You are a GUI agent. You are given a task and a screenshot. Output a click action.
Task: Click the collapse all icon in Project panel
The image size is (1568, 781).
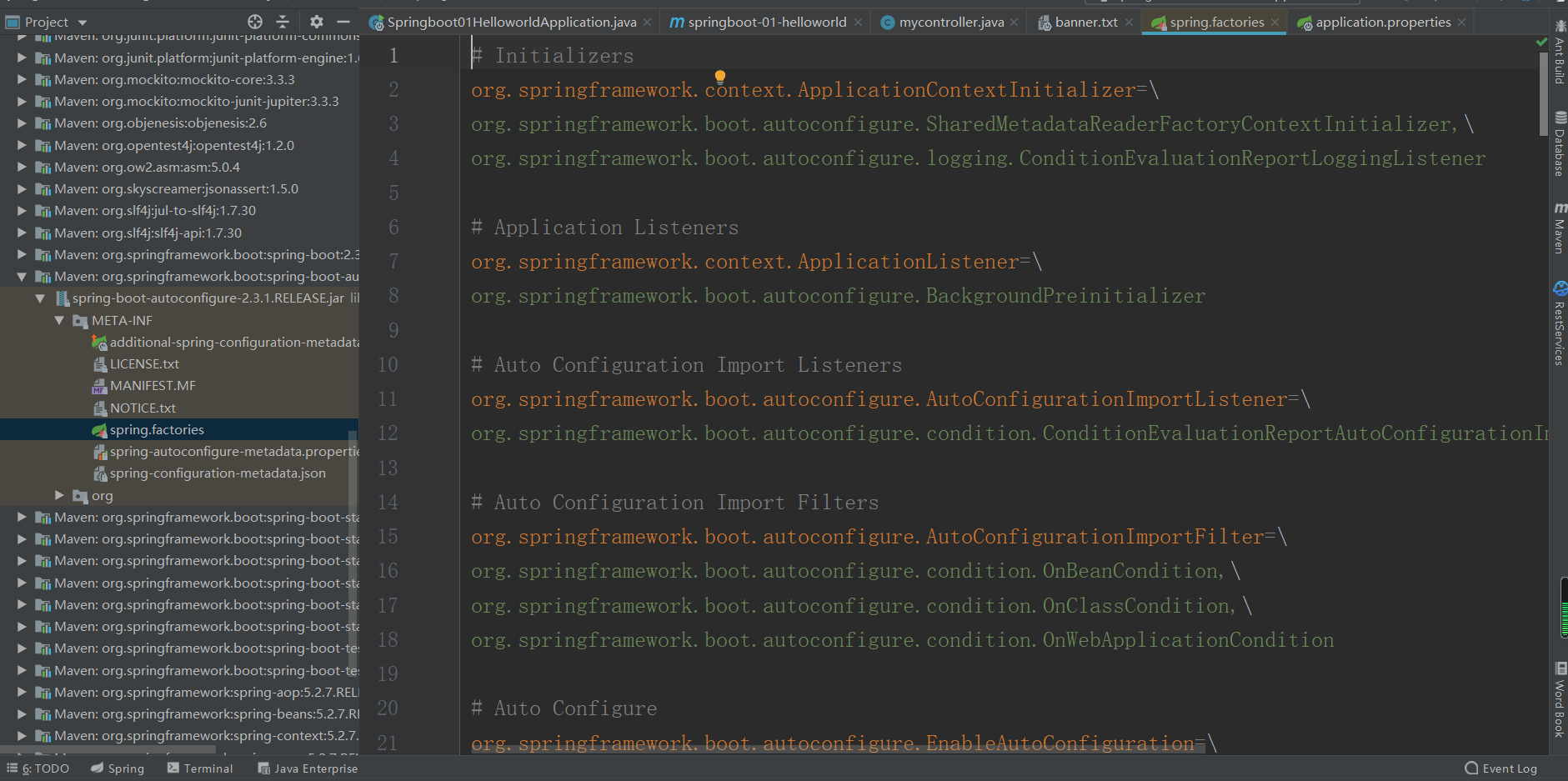[x=283, y=22]
